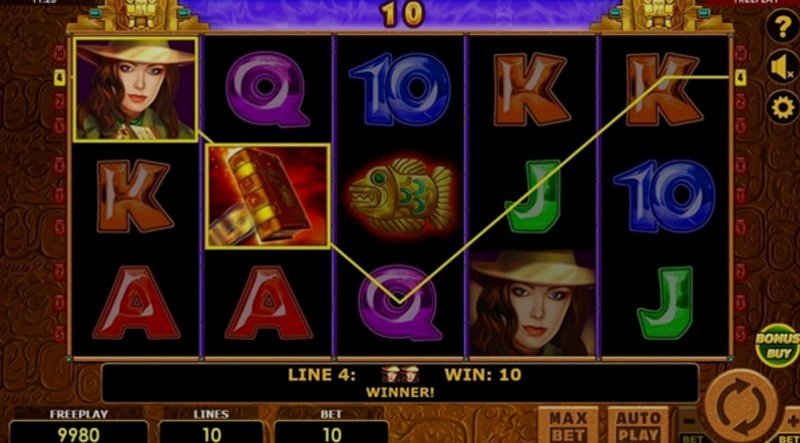Select highlighted line 4 marker on left
The image size is (800, 443).
[x=60, y=78]
